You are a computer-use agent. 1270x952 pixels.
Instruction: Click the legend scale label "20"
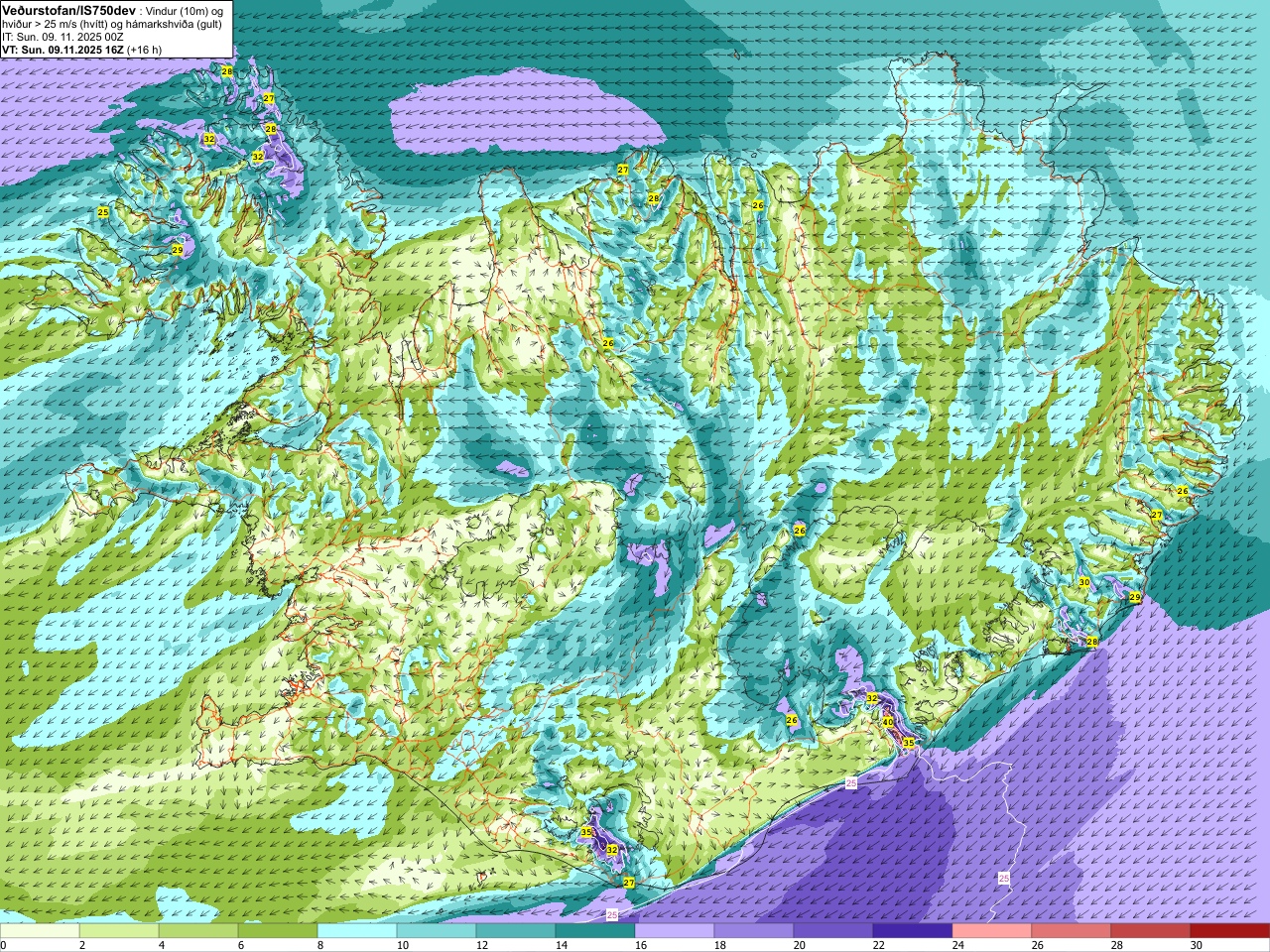coord(800,945)
